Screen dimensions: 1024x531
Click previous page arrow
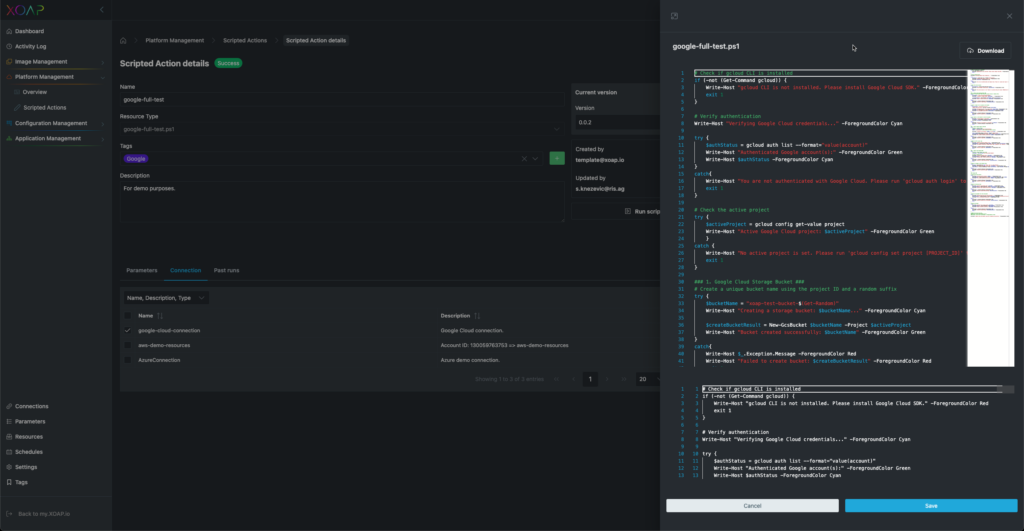[x=573, y=379]
